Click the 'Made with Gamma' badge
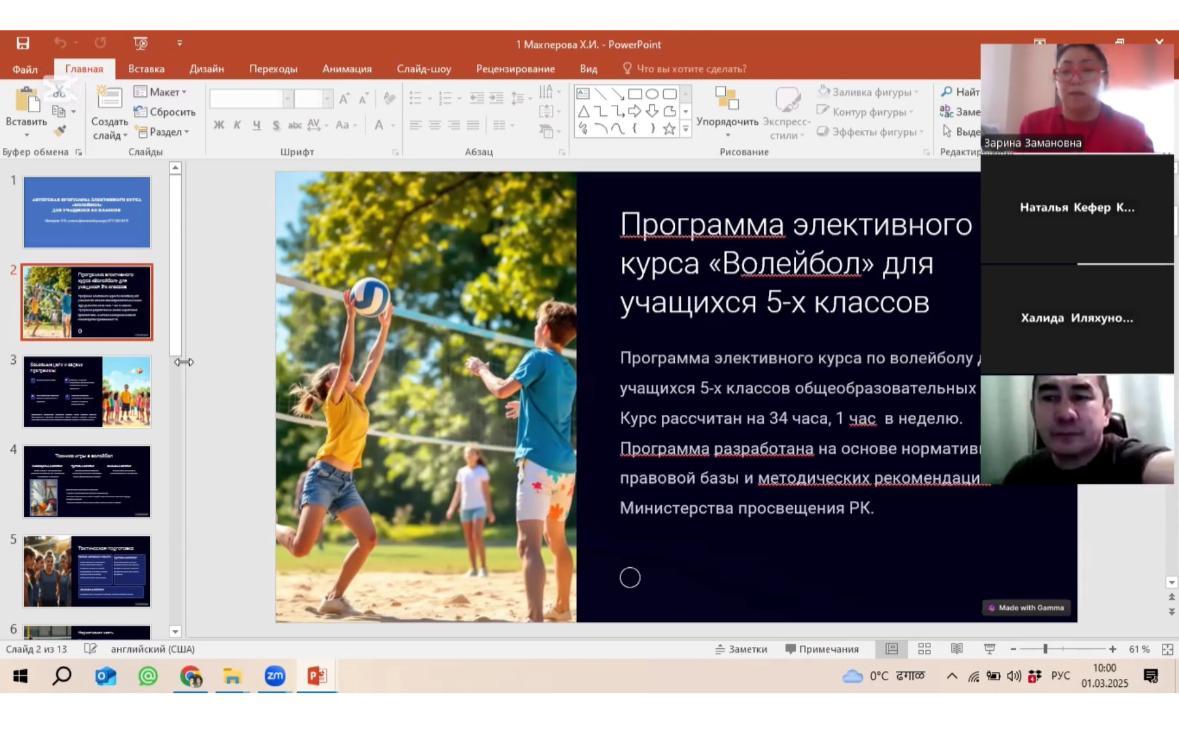Image resolution: width=1179 pixels, height=735 pixels. [x=1026, y=608]
